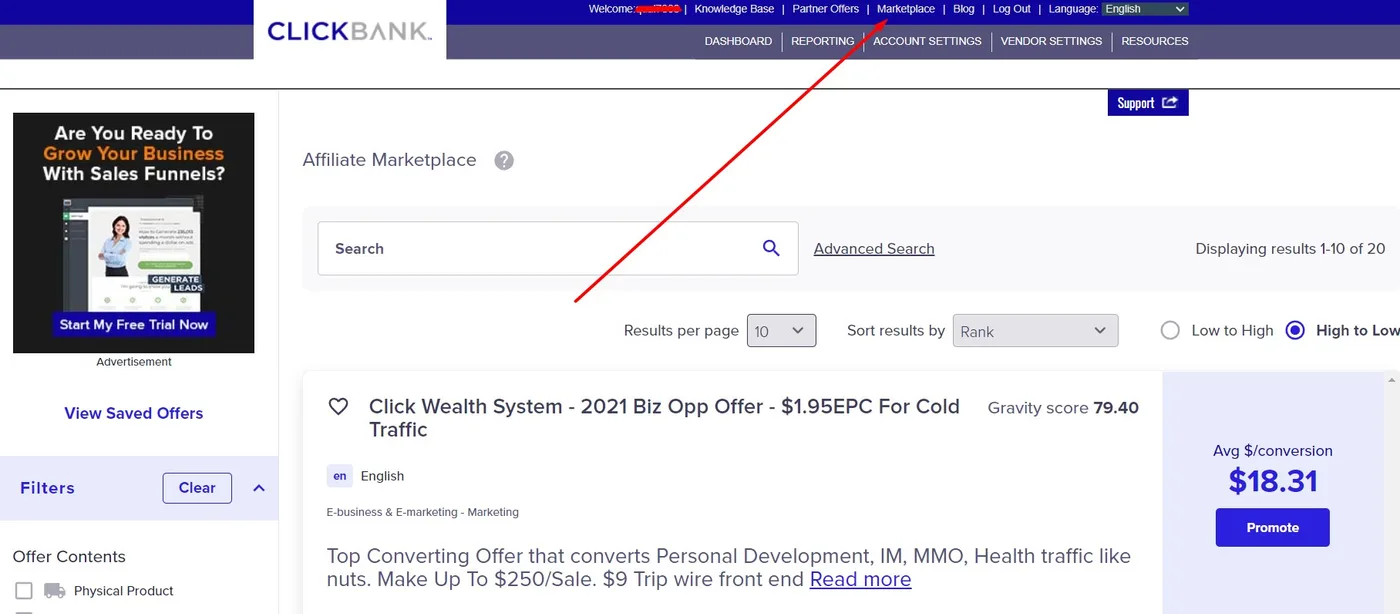Image resolution: width=1400 pixels, height=614 pixels.
Task: Select the High to Low radio button
Action: click(1295, 330)
